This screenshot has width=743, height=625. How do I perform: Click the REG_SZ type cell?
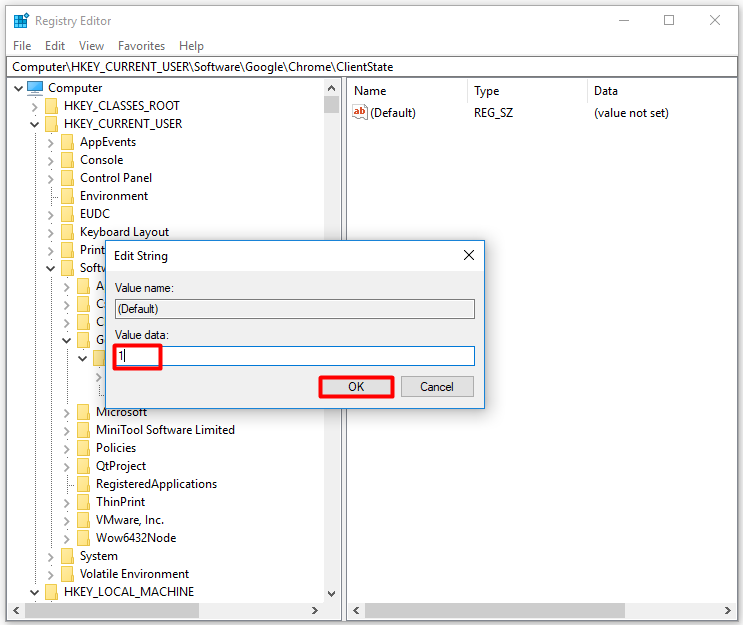point(493,113)
